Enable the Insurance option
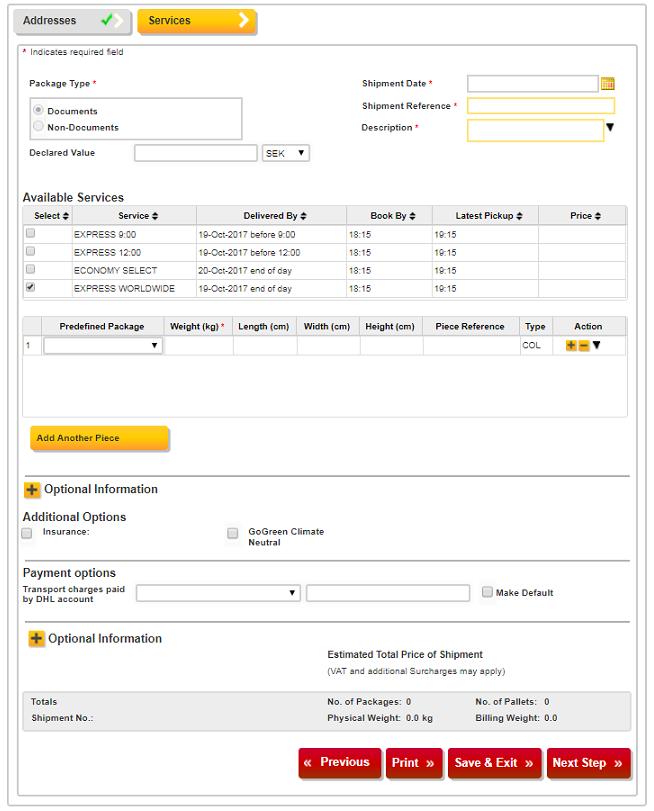The width and height of the screenshot is (654, 811). 27,533
